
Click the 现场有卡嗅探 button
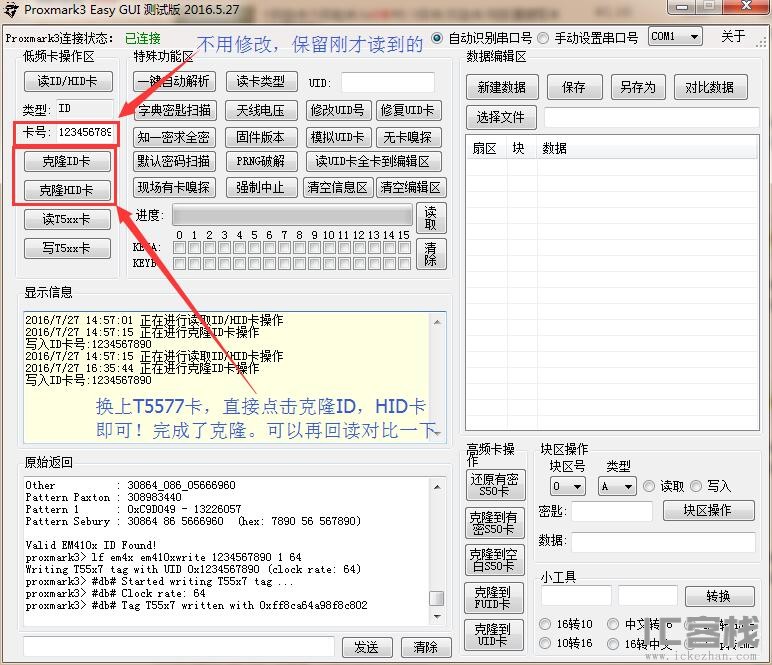174,188
